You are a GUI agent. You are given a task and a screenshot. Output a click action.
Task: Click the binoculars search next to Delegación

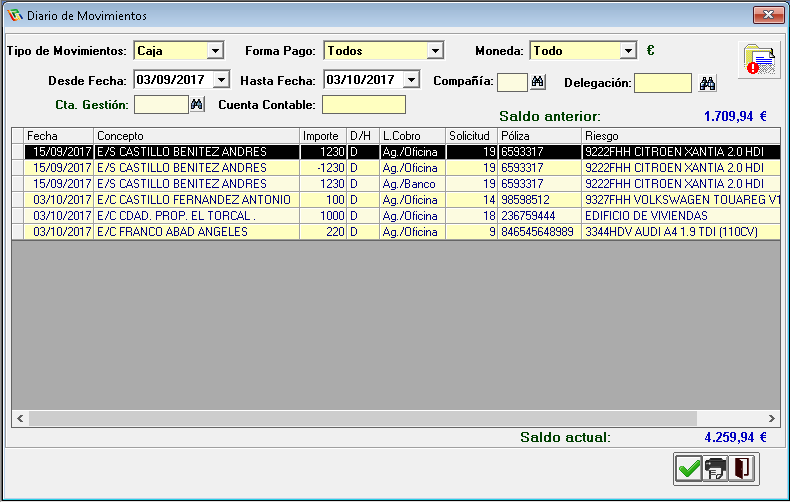coord(707,83)
